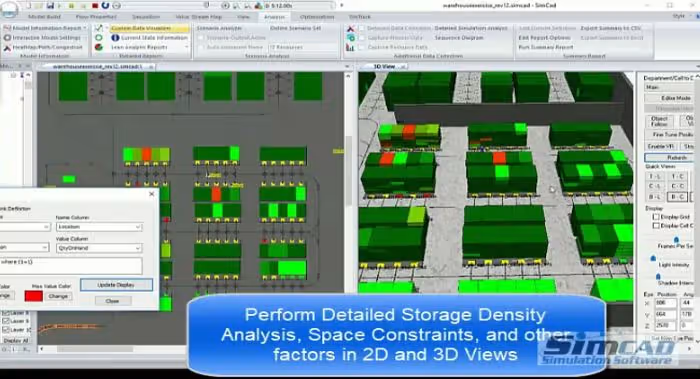Click the where clause text field
700x379 pixels.
point(71,266)
